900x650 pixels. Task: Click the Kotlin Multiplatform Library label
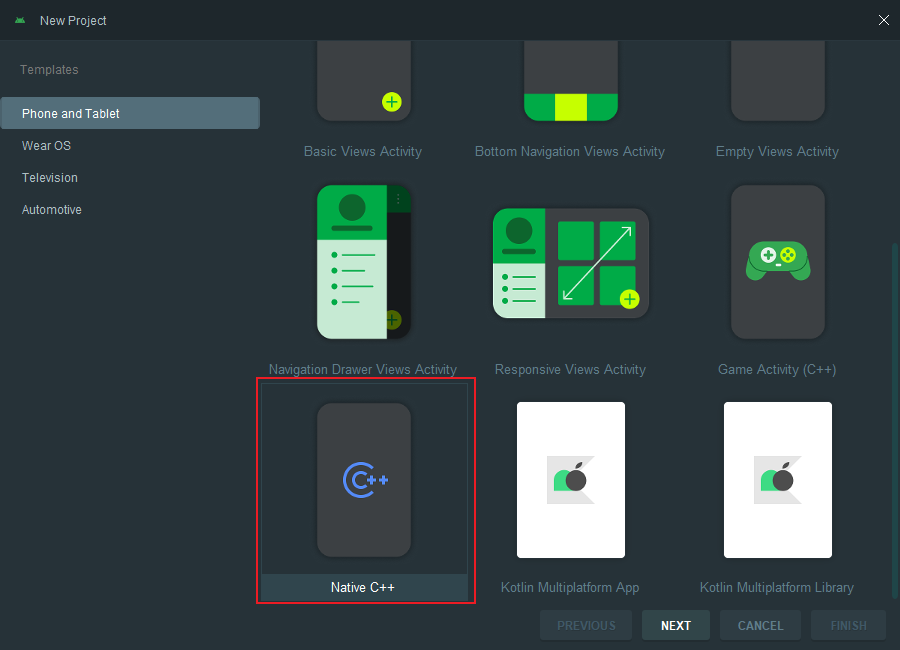pos(777,587)
